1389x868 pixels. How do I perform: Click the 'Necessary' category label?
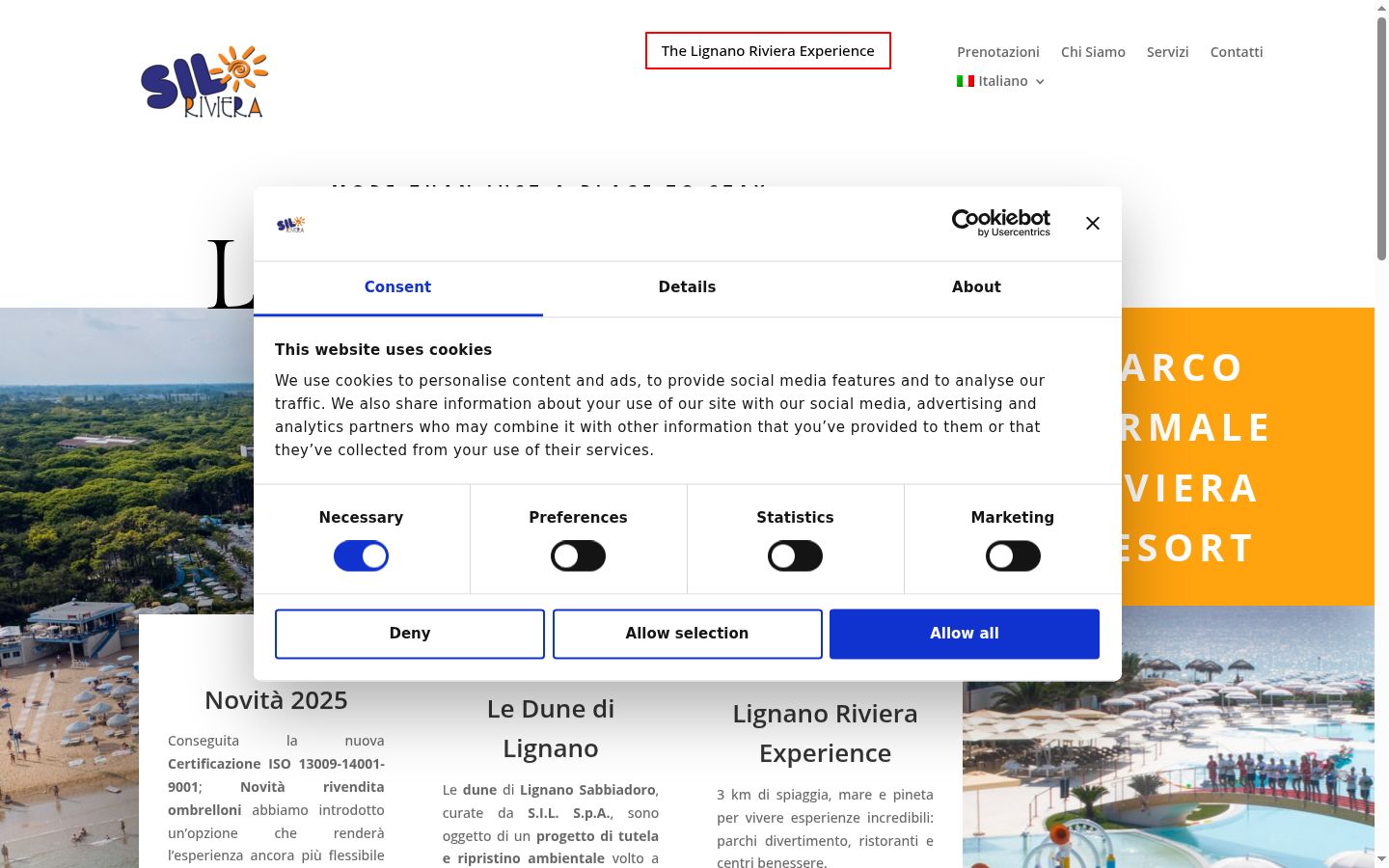pyautogui.click(x=361, y=518)
